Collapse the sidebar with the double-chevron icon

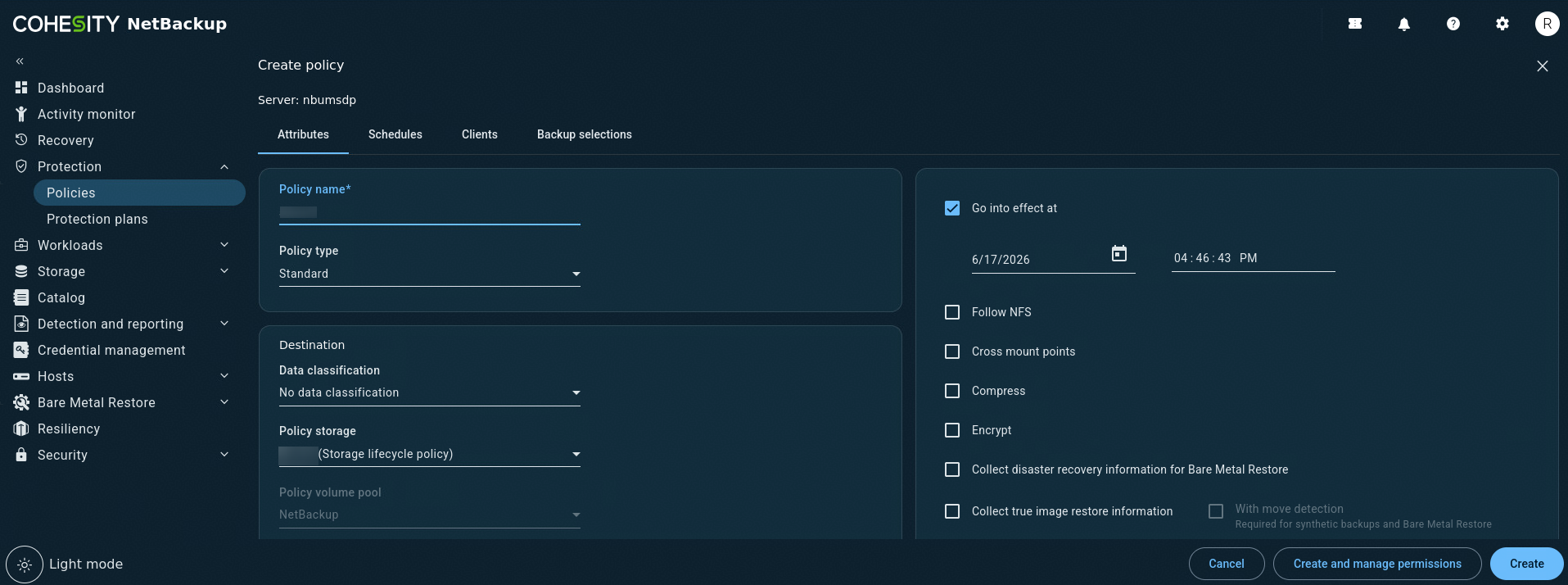pos(20,61)
